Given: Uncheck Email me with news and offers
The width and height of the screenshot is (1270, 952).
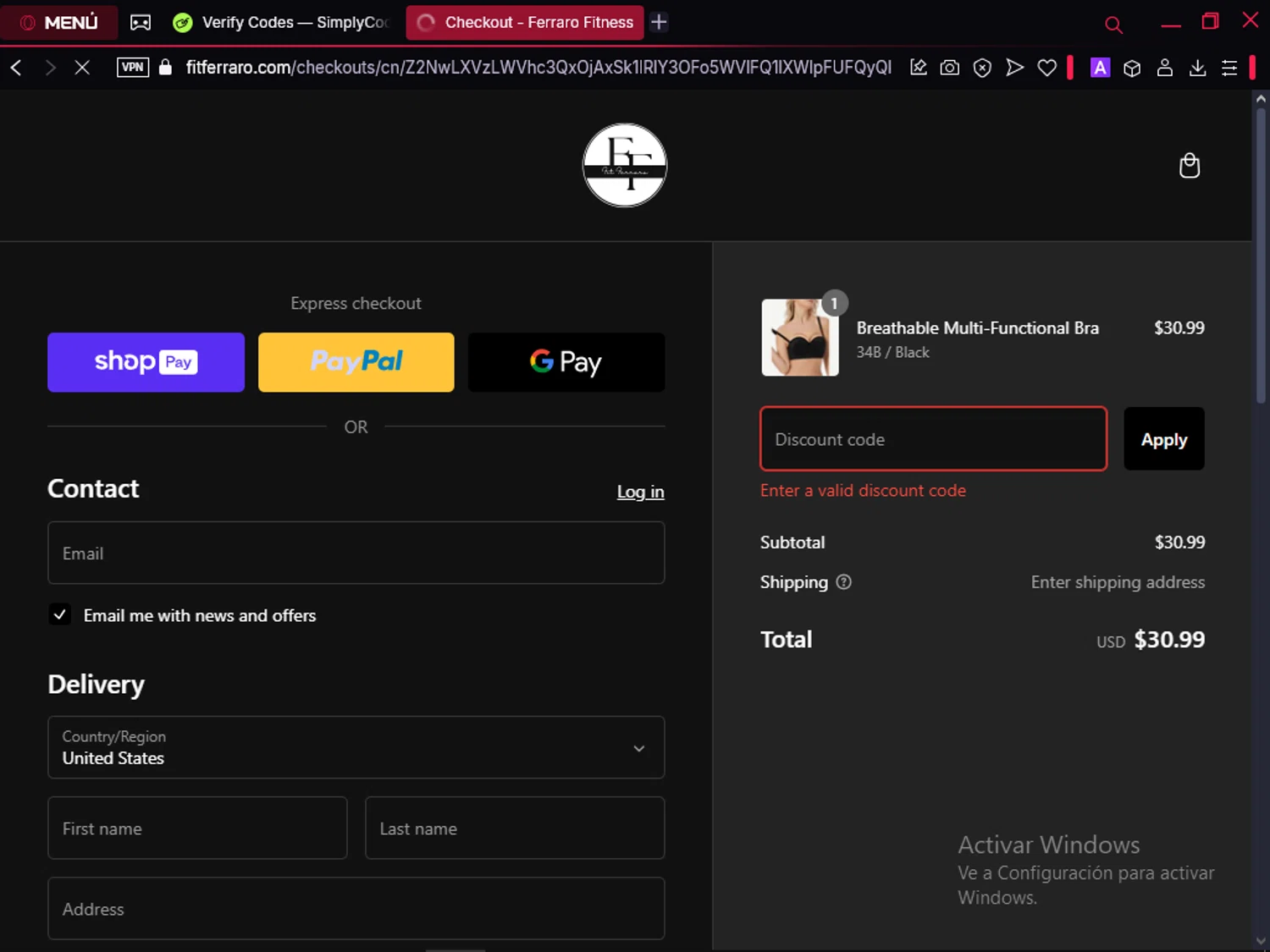Looking at the screenshot, I should pyautogui.click(x=59, y=615).
